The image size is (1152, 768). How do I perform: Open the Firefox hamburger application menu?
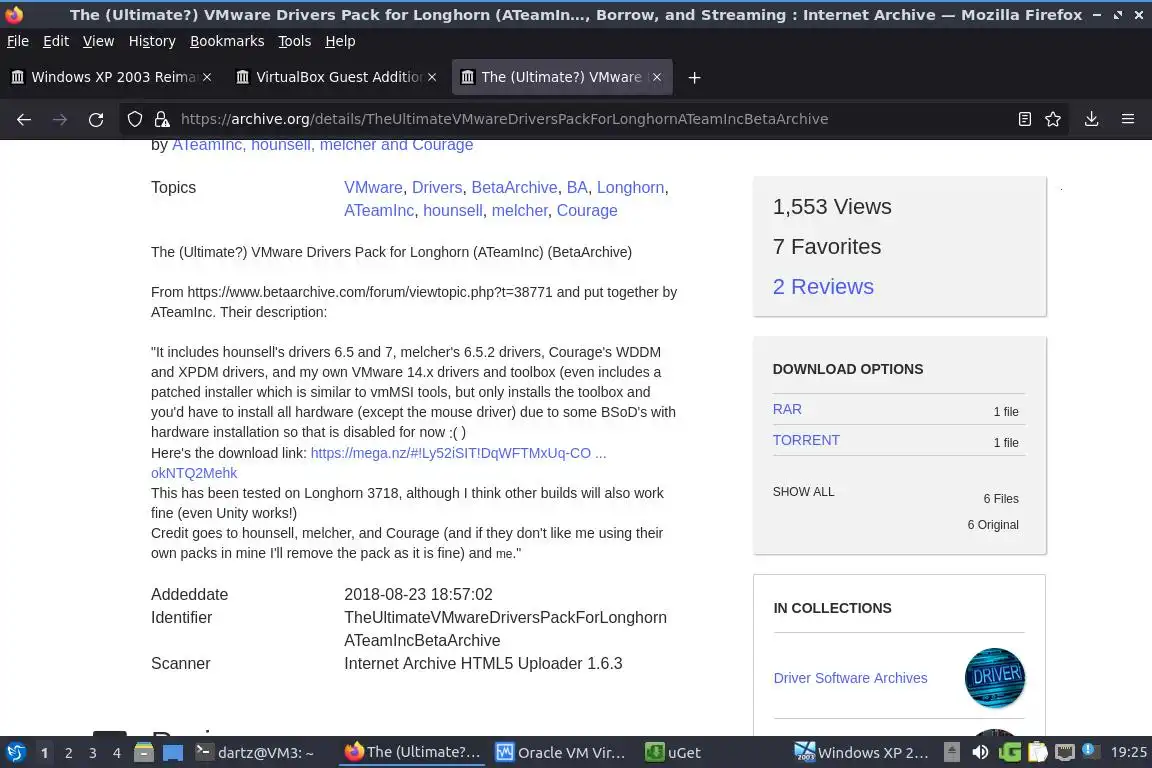[1128, 119]
